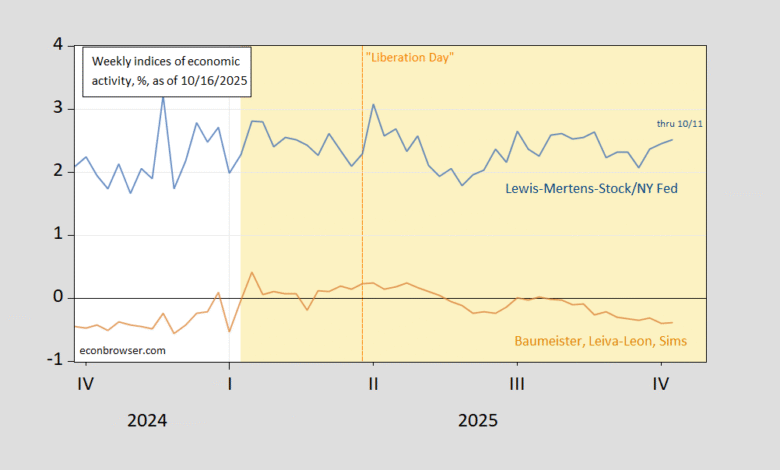Screen dimensions: 780x470
Task: Click the leftmost IV quarter label
Action: pyautogui.click(x=85, y=382)
